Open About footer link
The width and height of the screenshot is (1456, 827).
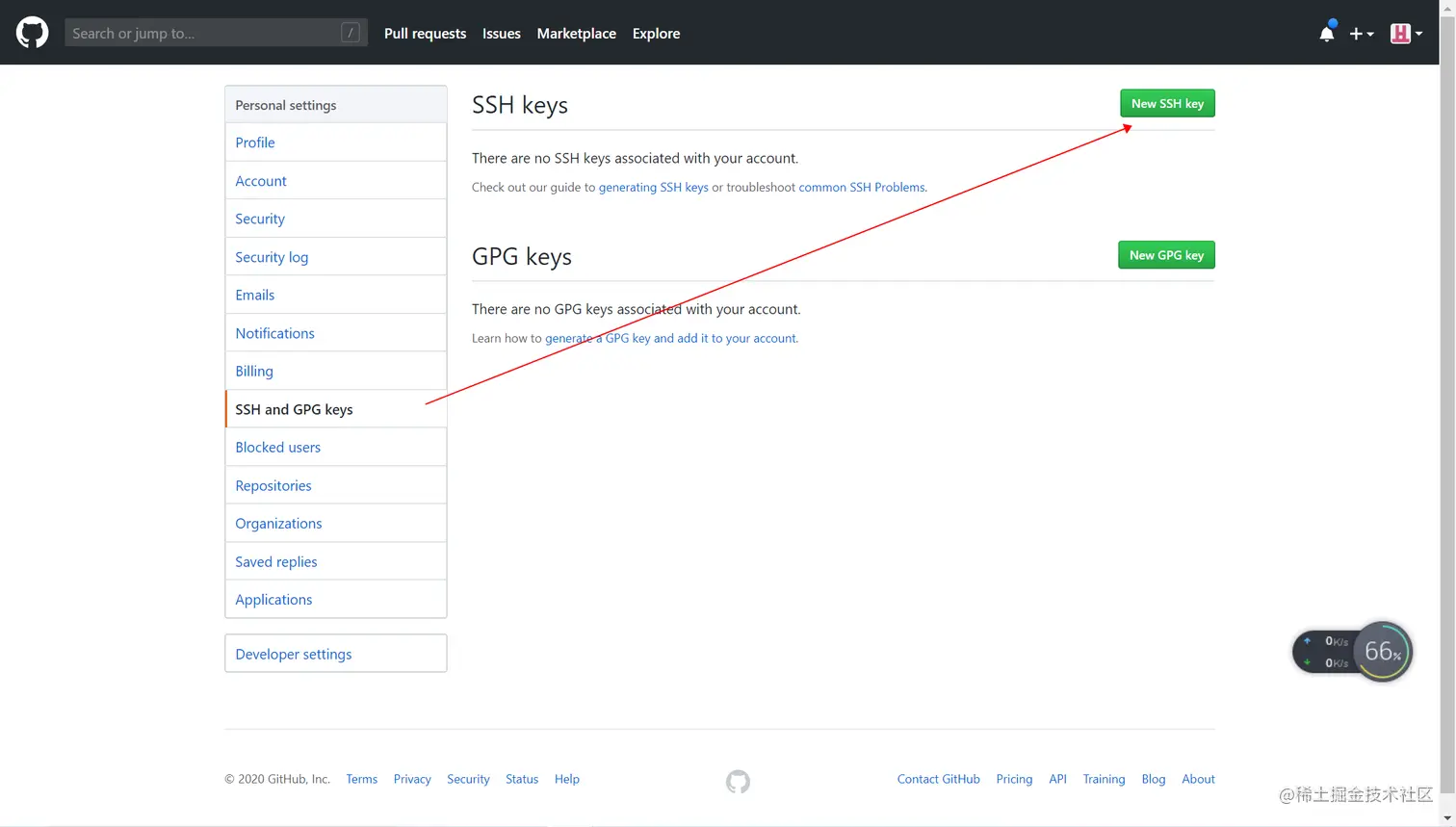[x=1198, y=779]
